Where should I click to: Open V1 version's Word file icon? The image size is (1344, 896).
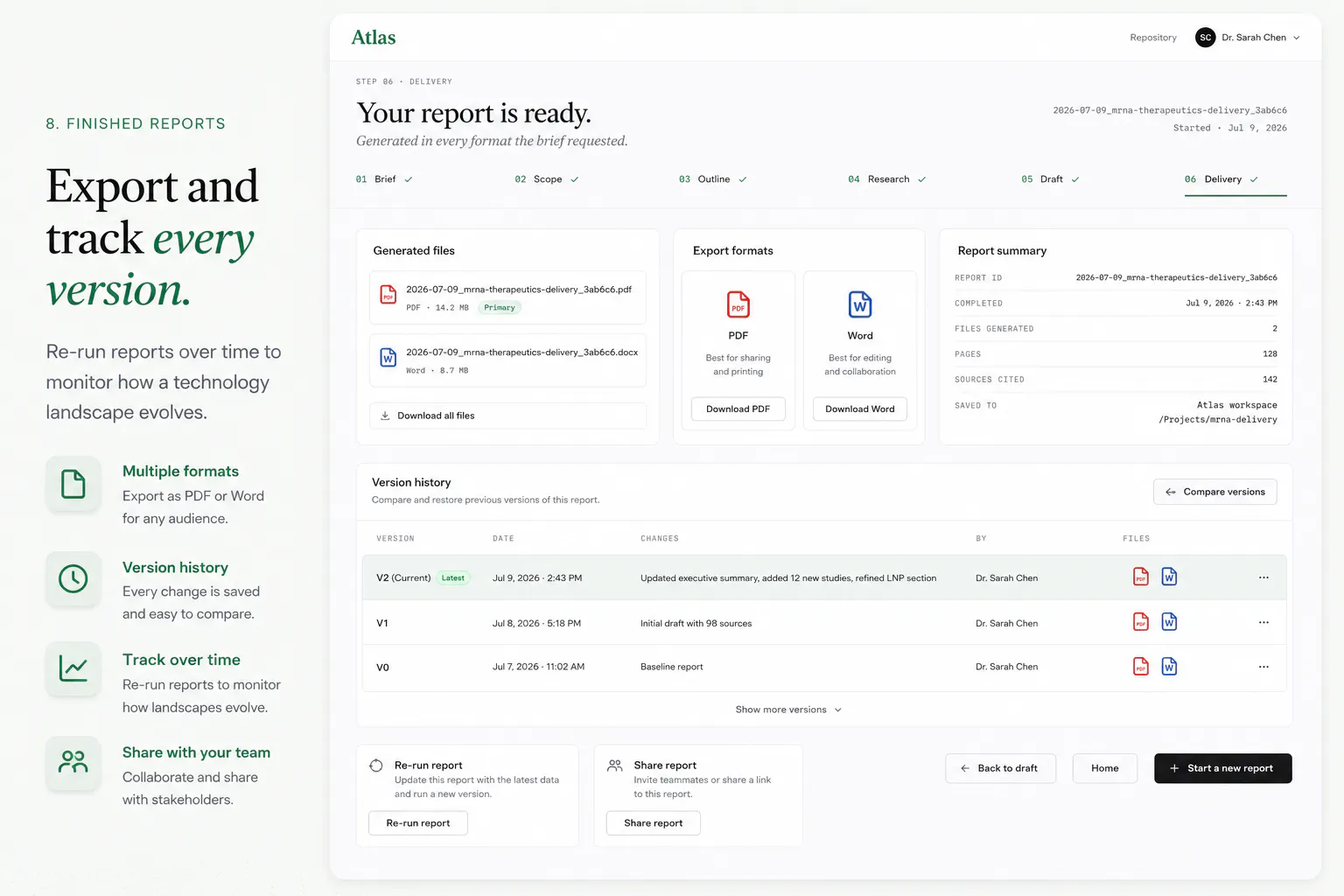click(x=1169, y=622)
